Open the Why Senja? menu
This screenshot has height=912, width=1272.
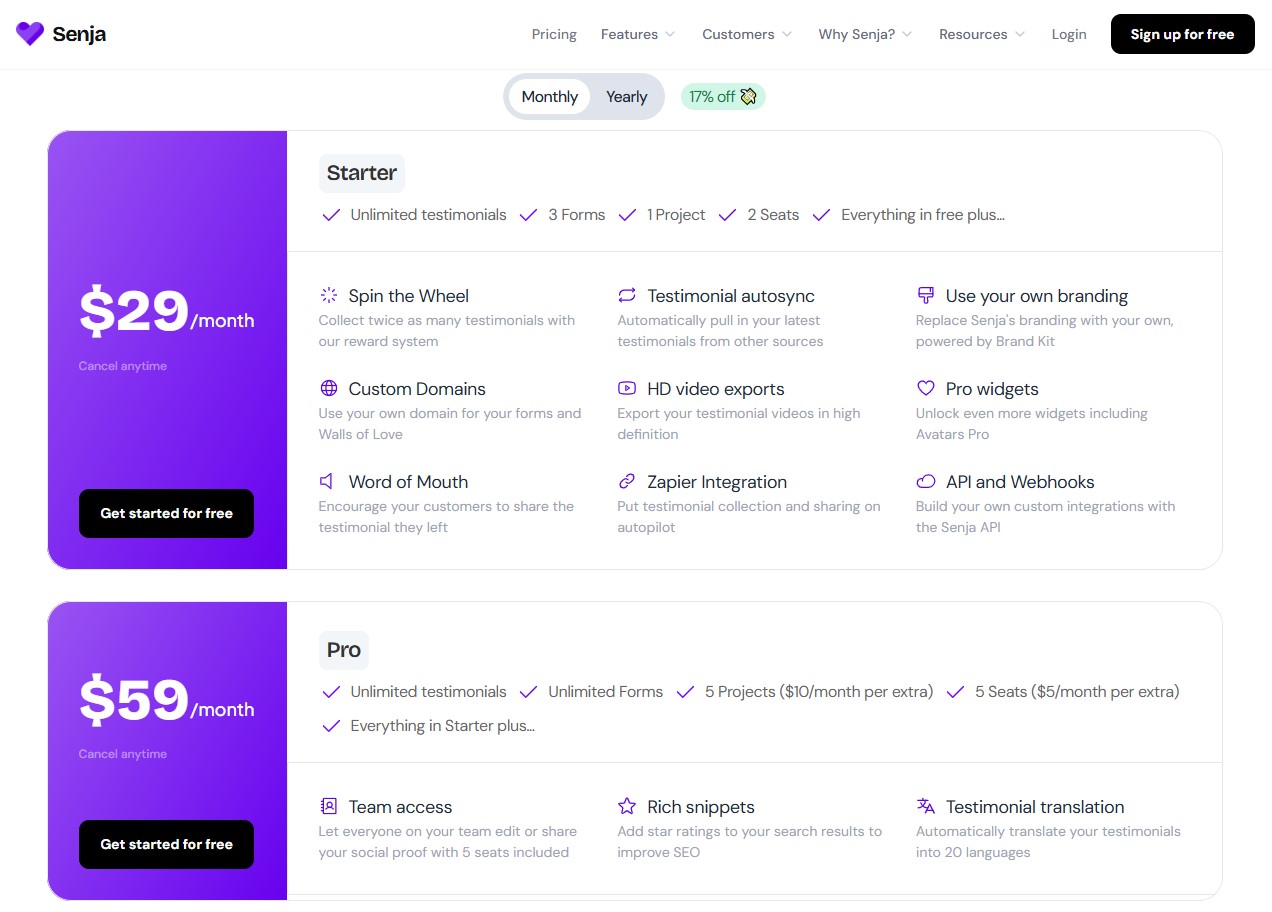click(865, 34)
